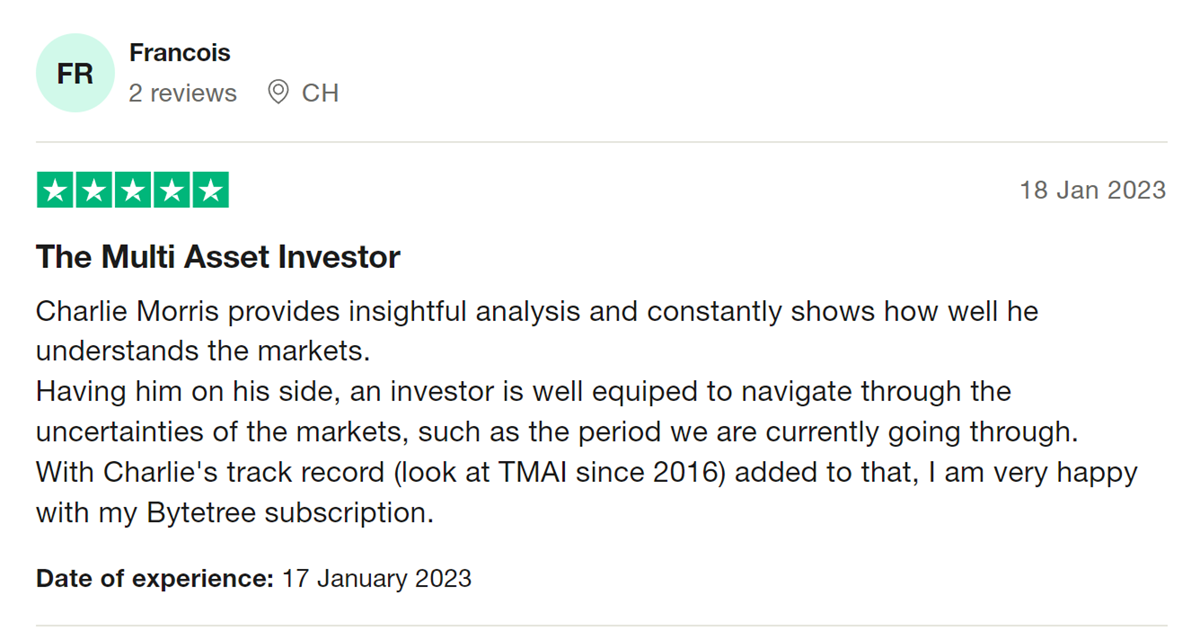Screen dimensions: 1200x640
Task: Open 'The Multi Asset Investor' review title
Action: pyautogui.click(x=218, y=257)
